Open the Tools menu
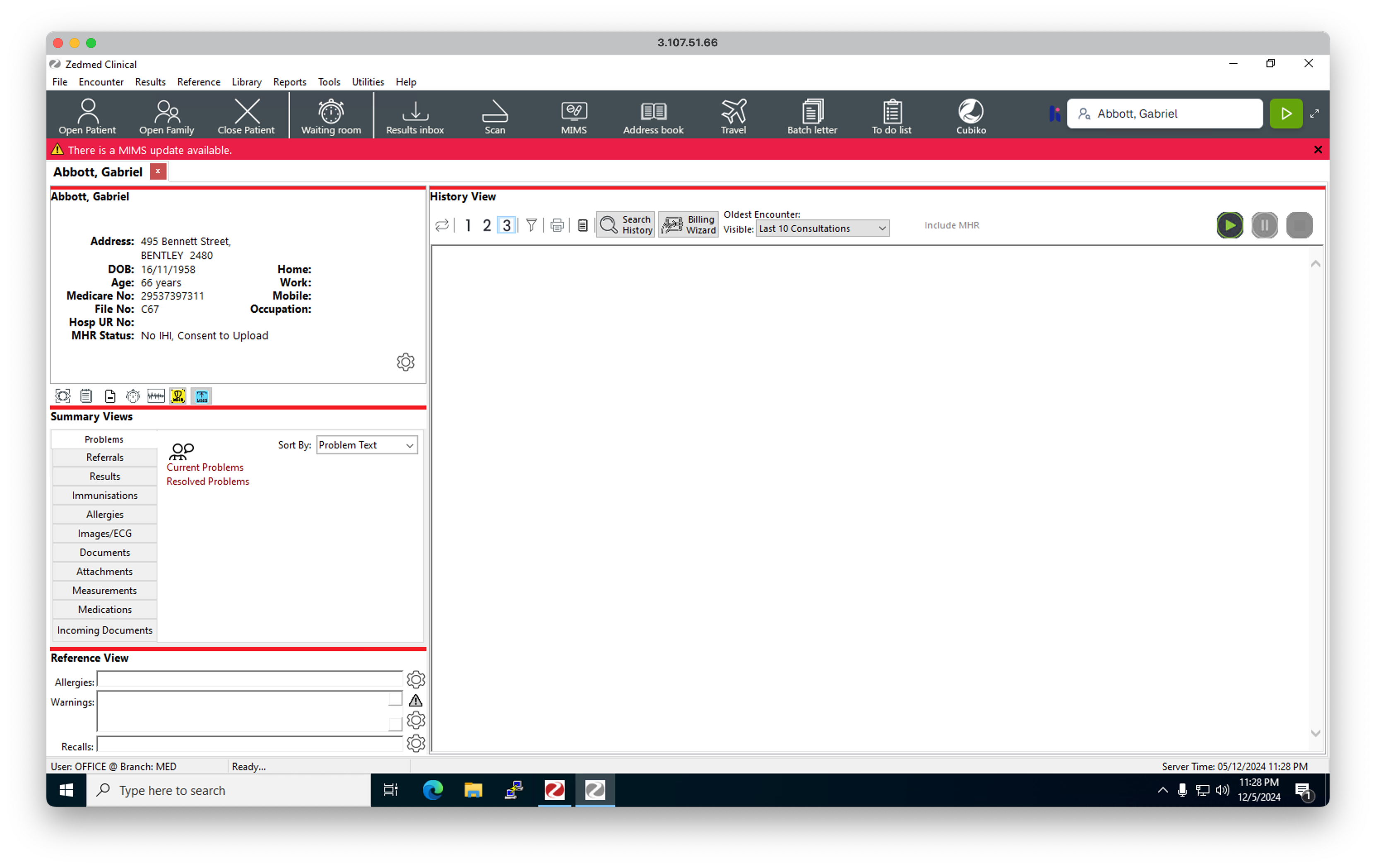1376x868 pixels. [x=329, y=82]
